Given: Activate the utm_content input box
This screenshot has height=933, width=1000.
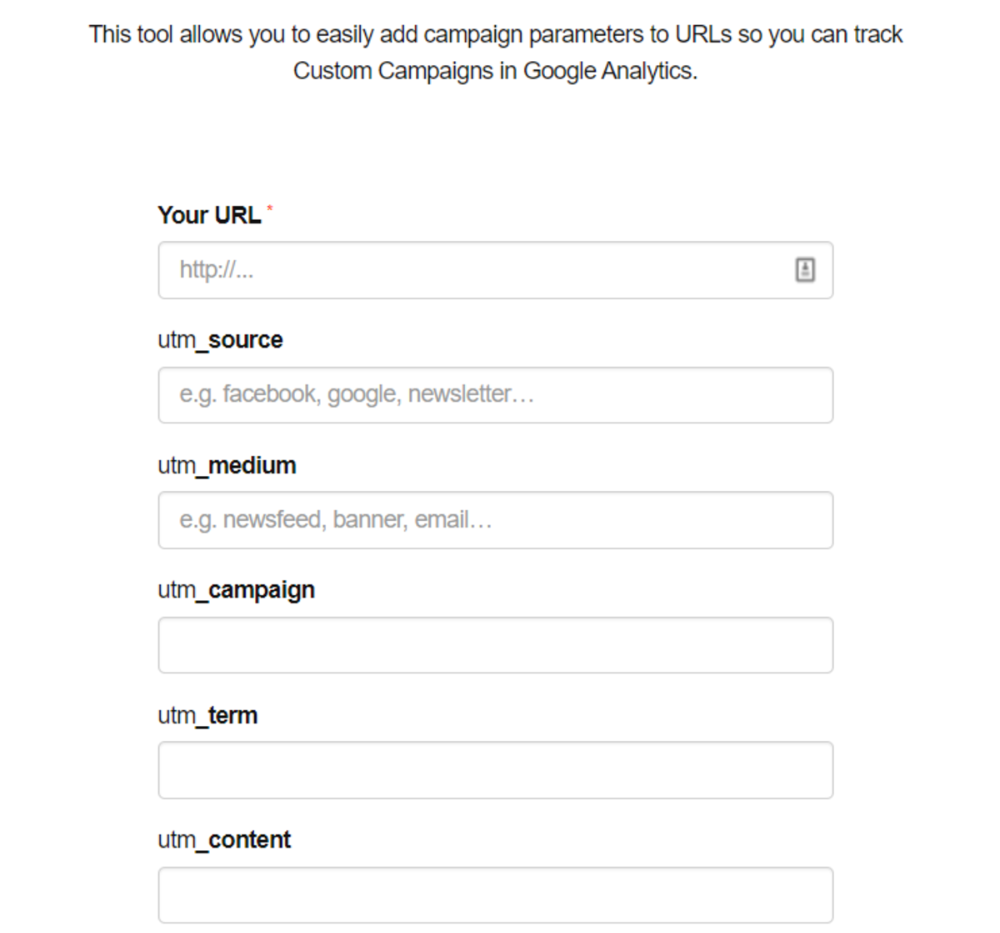Looking at the screenshot, I should click(x=496, y=895).
